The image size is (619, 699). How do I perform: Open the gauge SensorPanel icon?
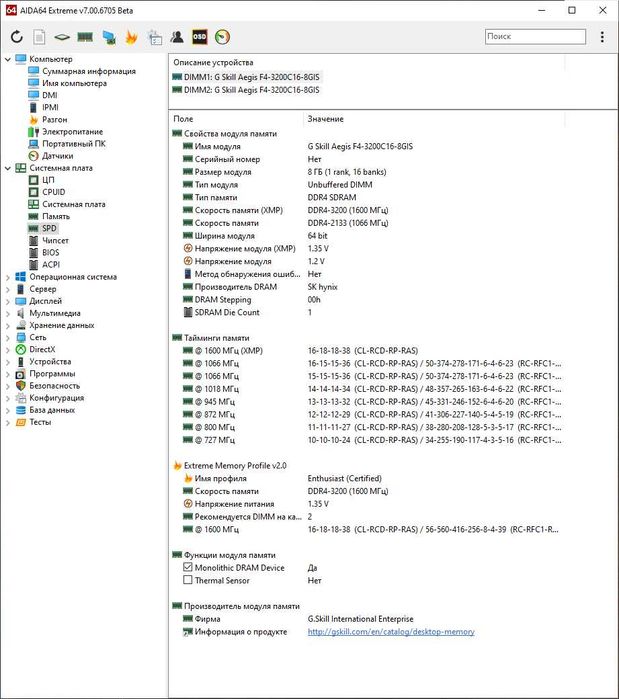pyautogui.click(x=222, y=37)
